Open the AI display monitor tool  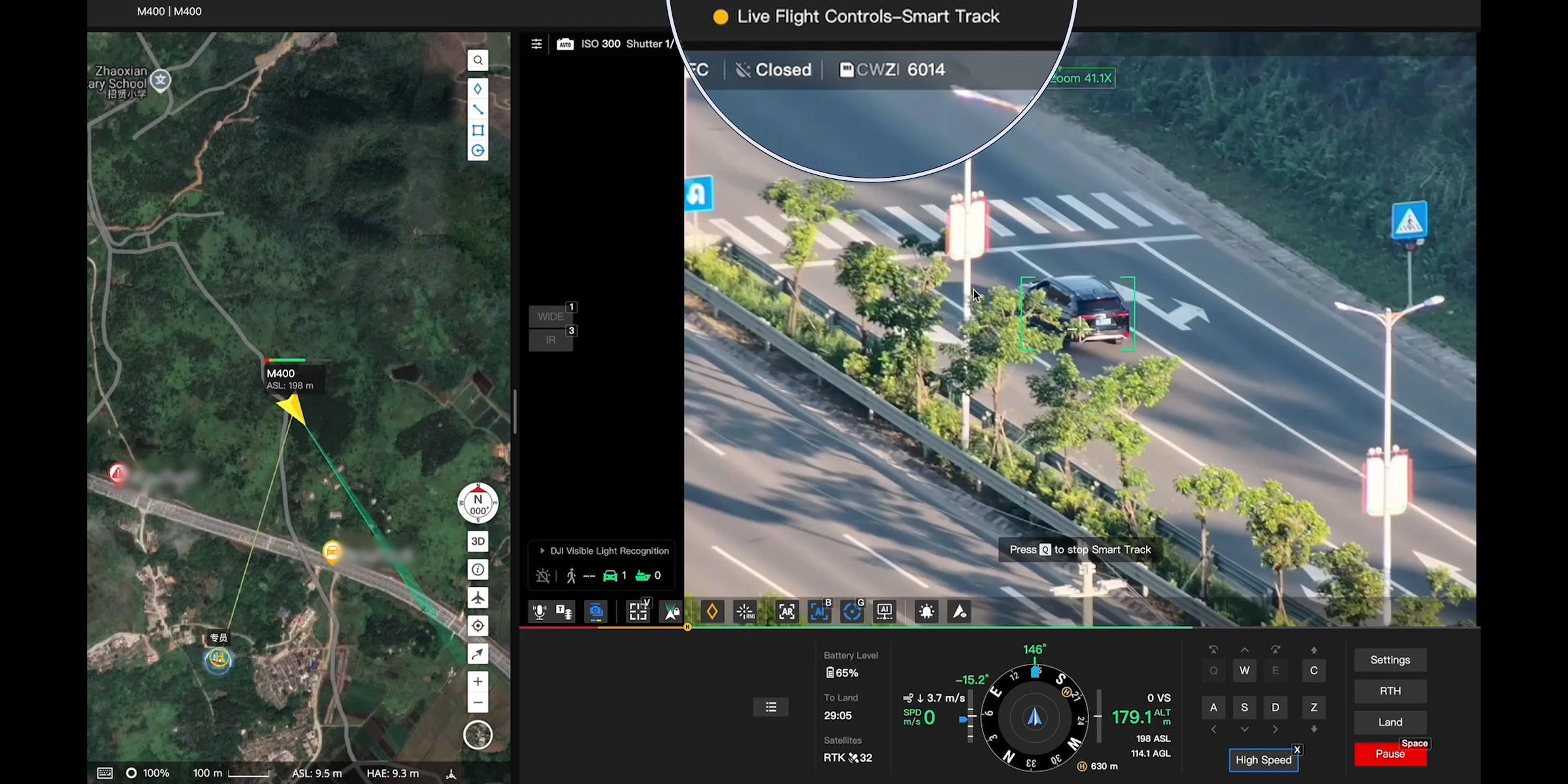pos(885,612)
